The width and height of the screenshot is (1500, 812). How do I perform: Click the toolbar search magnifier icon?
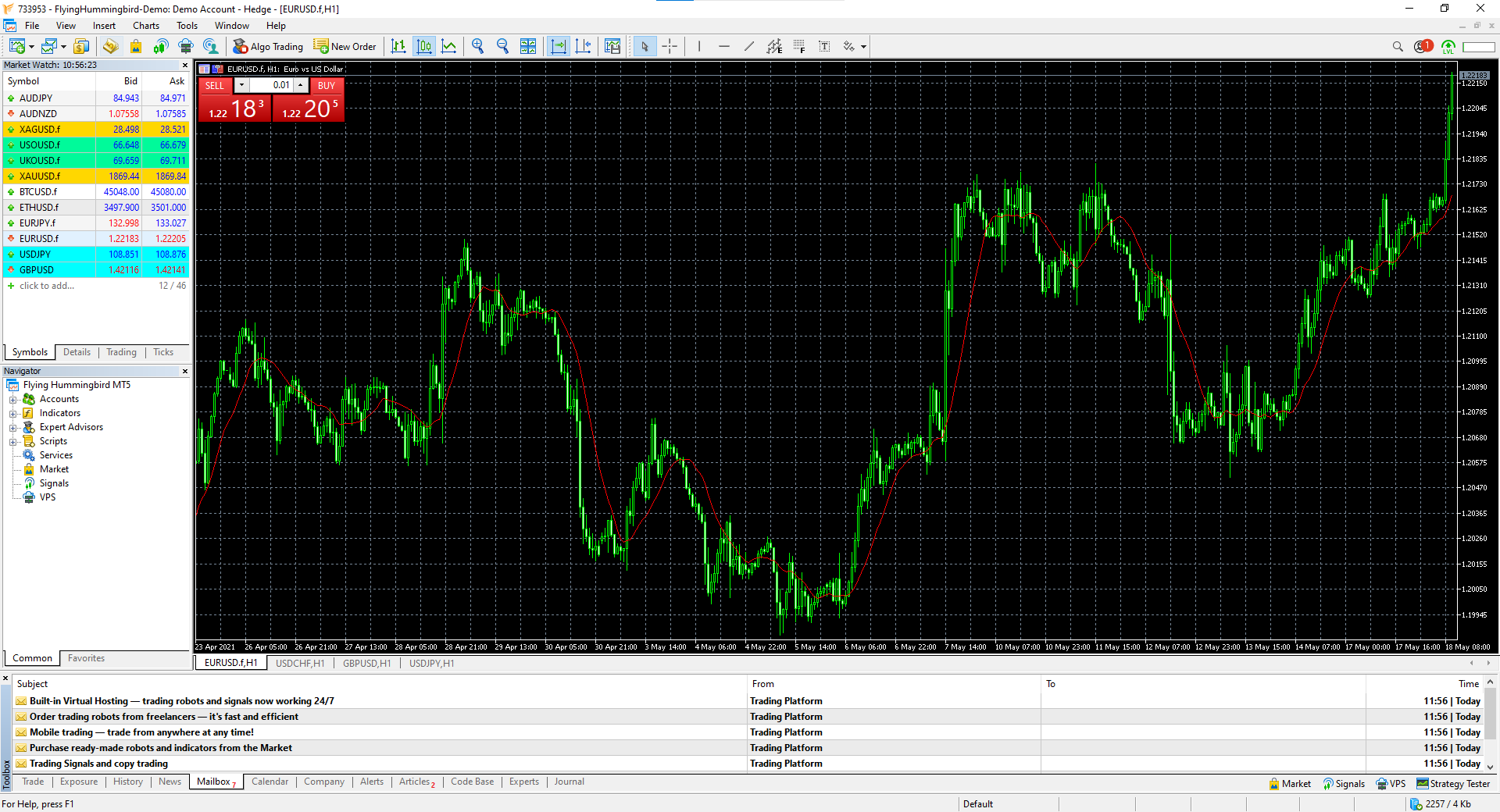pos(1398,47)
